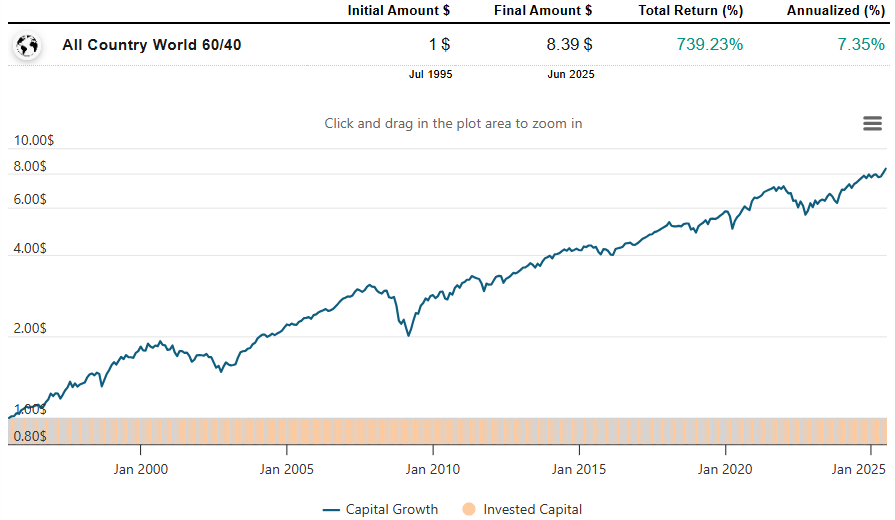This screenshot has height=520, width=895.
Task: Open the All Country World 60/40 portfolio
Action: pos(151,45)
